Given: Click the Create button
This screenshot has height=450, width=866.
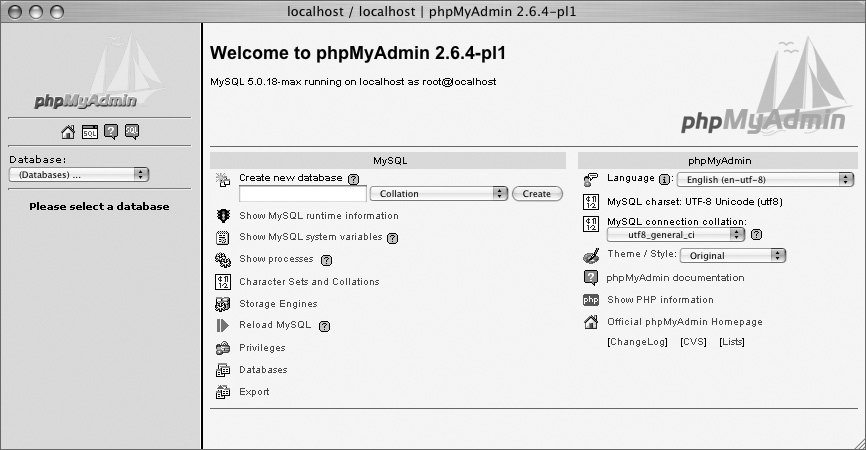Looking at the screenshot, I should 537,194.
